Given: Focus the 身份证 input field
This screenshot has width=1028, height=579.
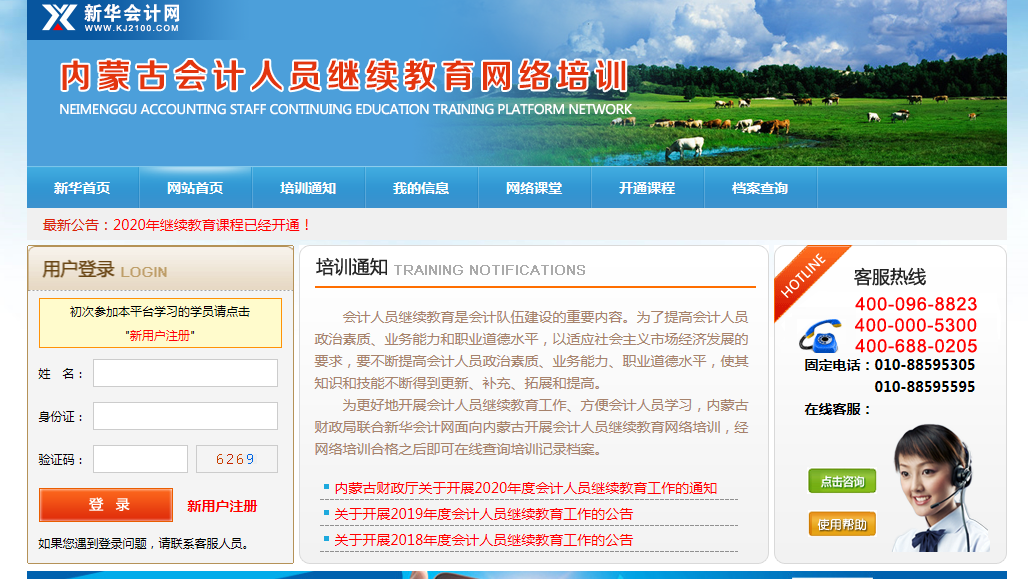Looking at the screenshot, I should coord(185,416).
